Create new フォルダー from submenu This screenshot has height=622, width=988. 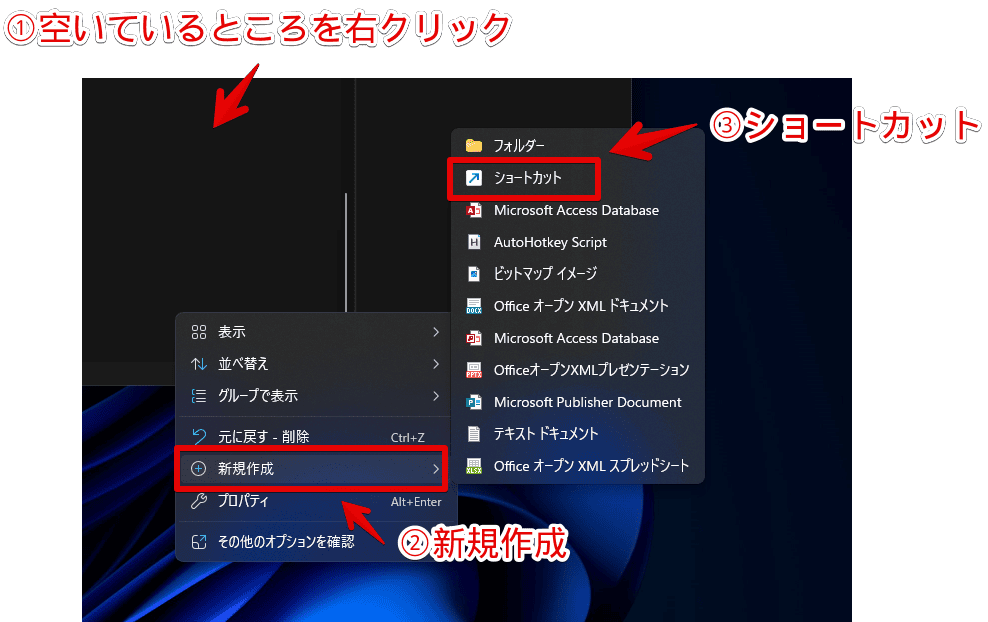pos(578,146)
